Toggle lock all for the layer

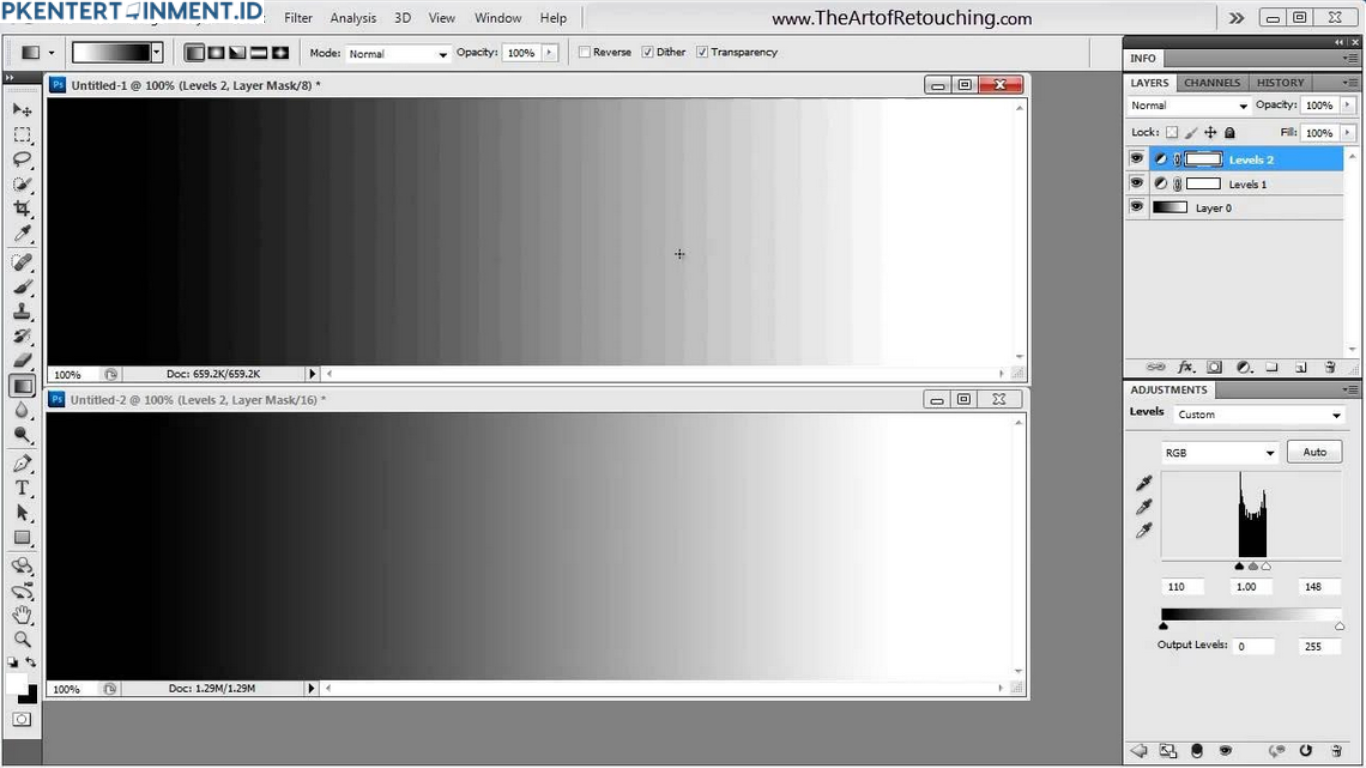1230,132
